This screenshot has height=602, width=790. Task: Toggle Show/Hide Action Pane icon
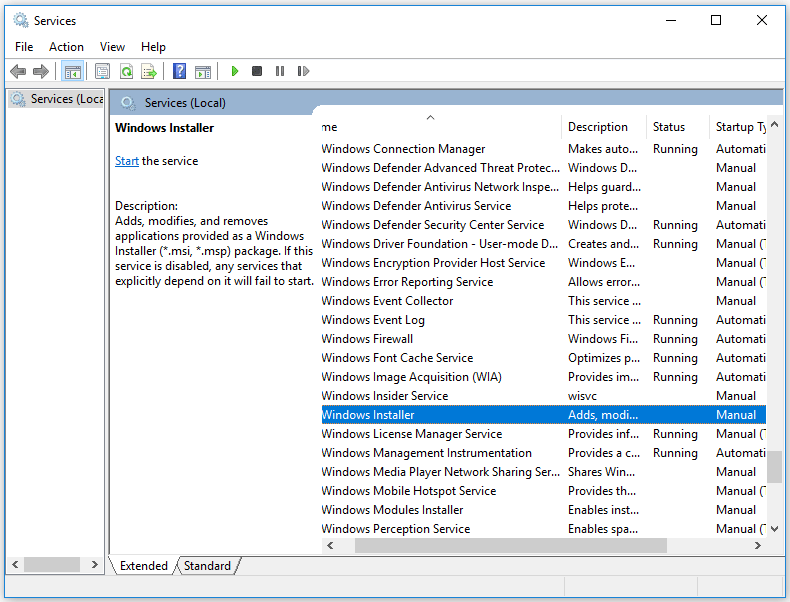click(x=203, y=72)
